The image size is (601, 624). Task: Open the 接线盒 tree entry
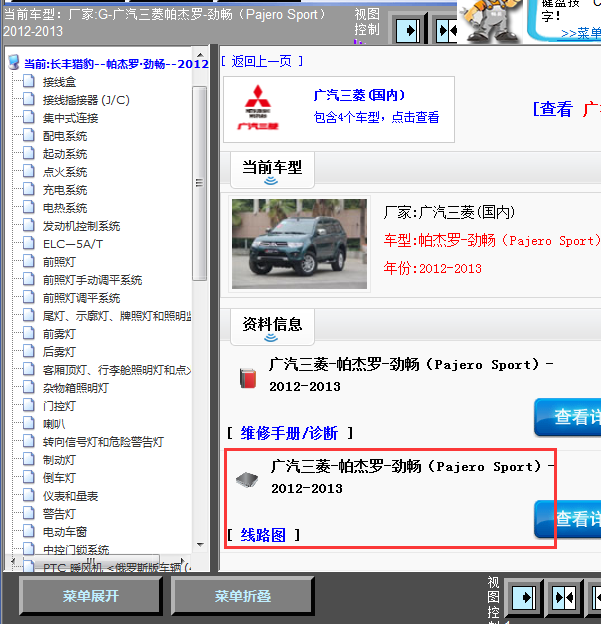pyautogui.click(x=59, y=82)
